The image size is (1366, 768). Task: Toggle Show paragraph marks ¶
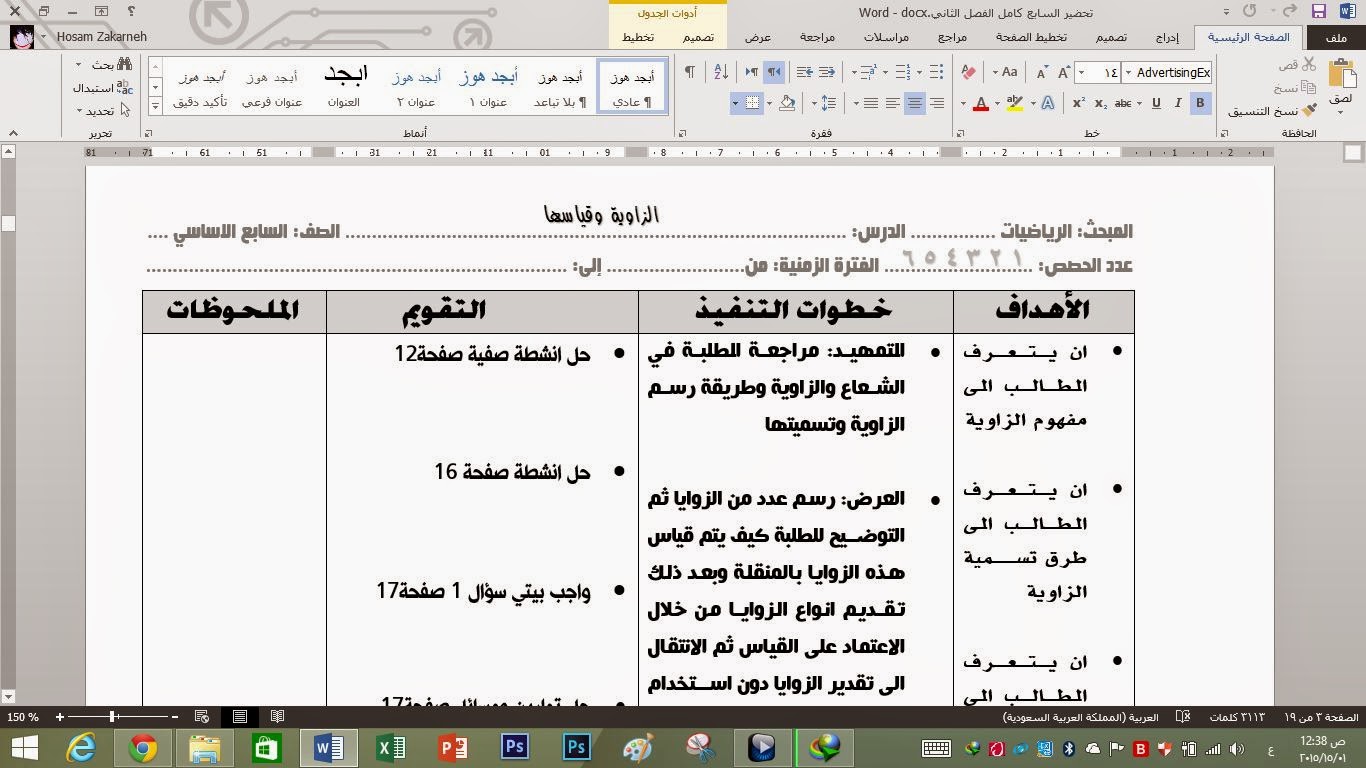(x=689, y=72)
